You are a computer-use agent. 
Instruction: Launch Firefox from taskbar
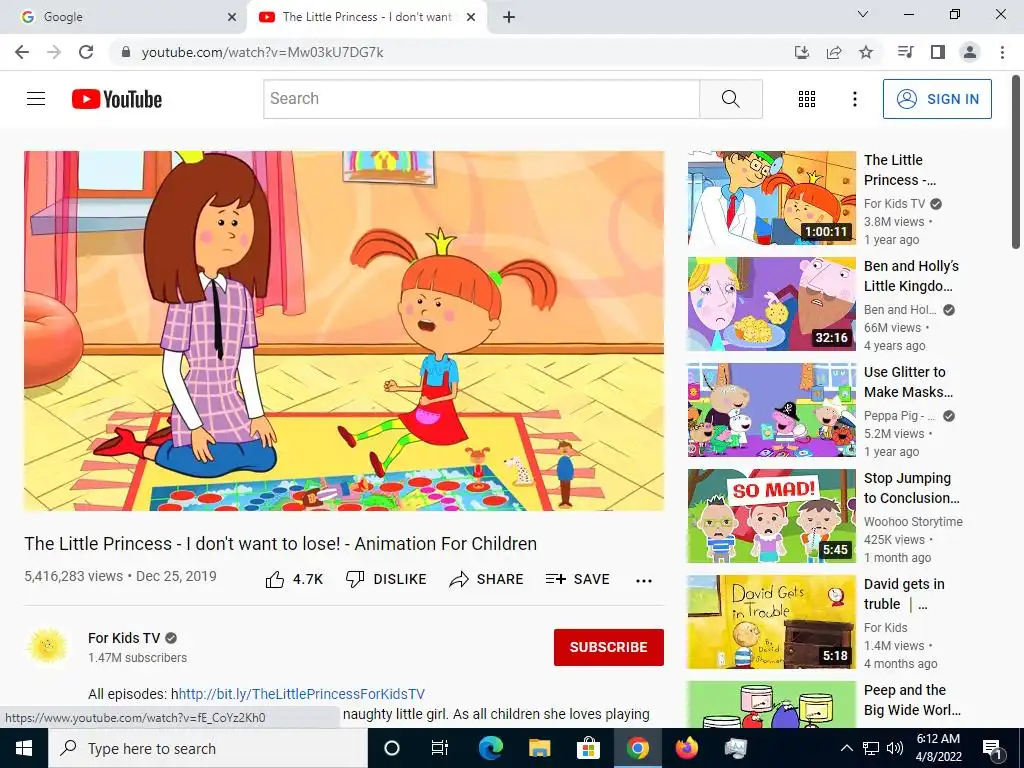(x=686, y=748)
